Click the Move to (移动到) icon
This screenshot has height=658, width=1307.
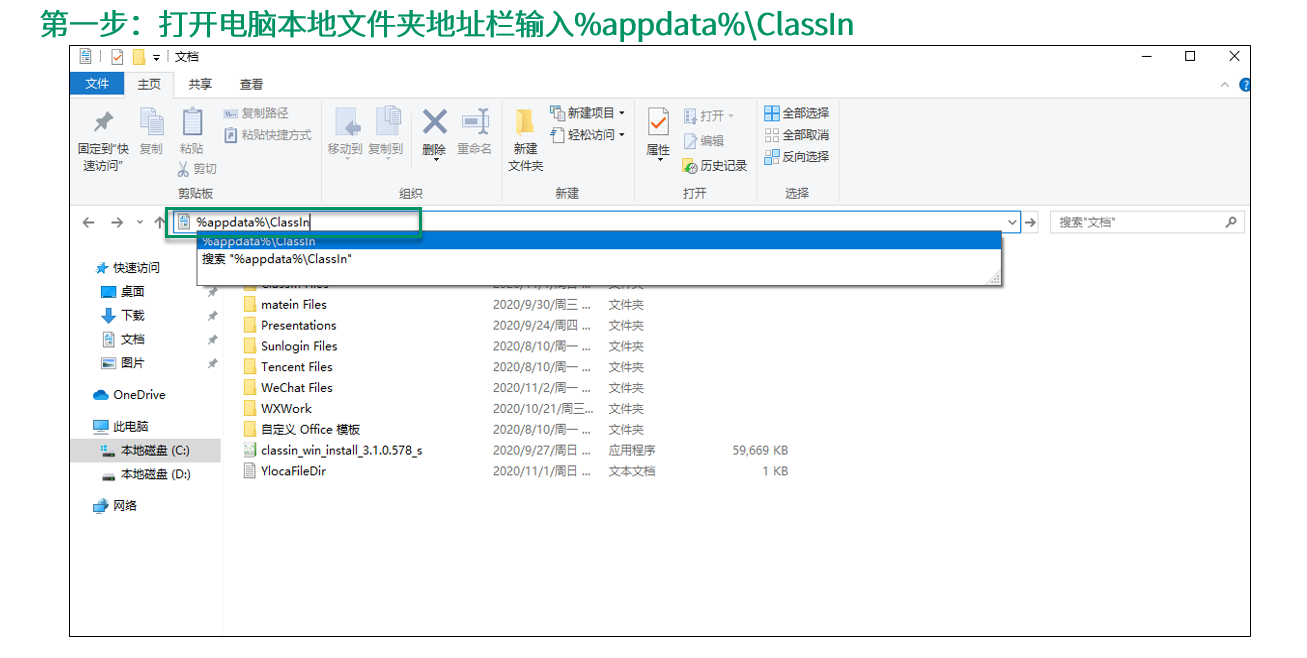coord(346,122)
